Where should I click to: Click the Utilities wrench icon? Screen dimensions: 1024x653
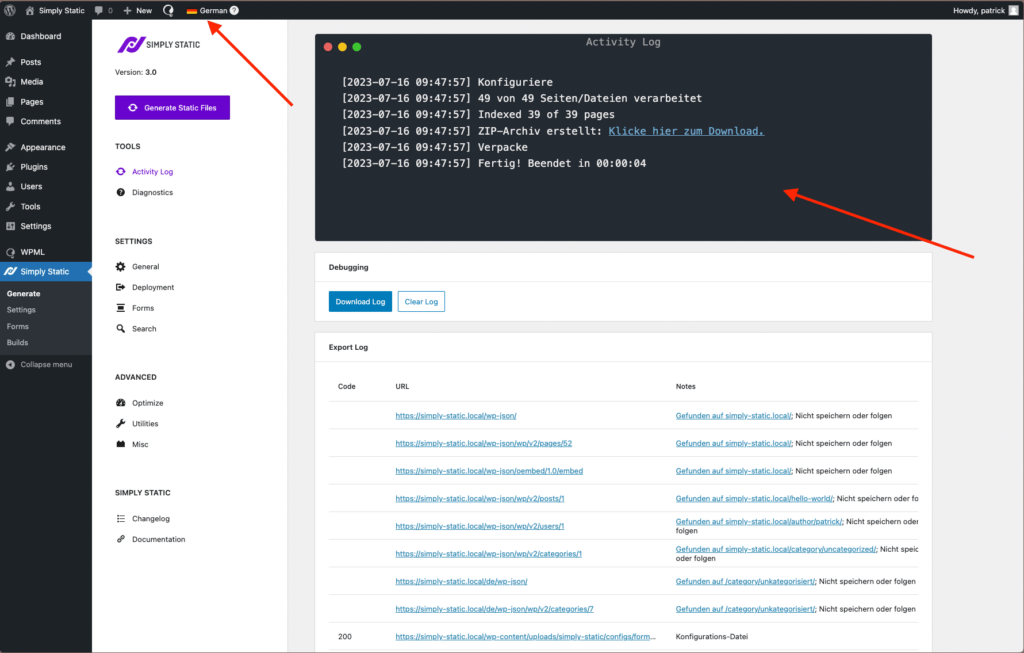coord(121,424)
